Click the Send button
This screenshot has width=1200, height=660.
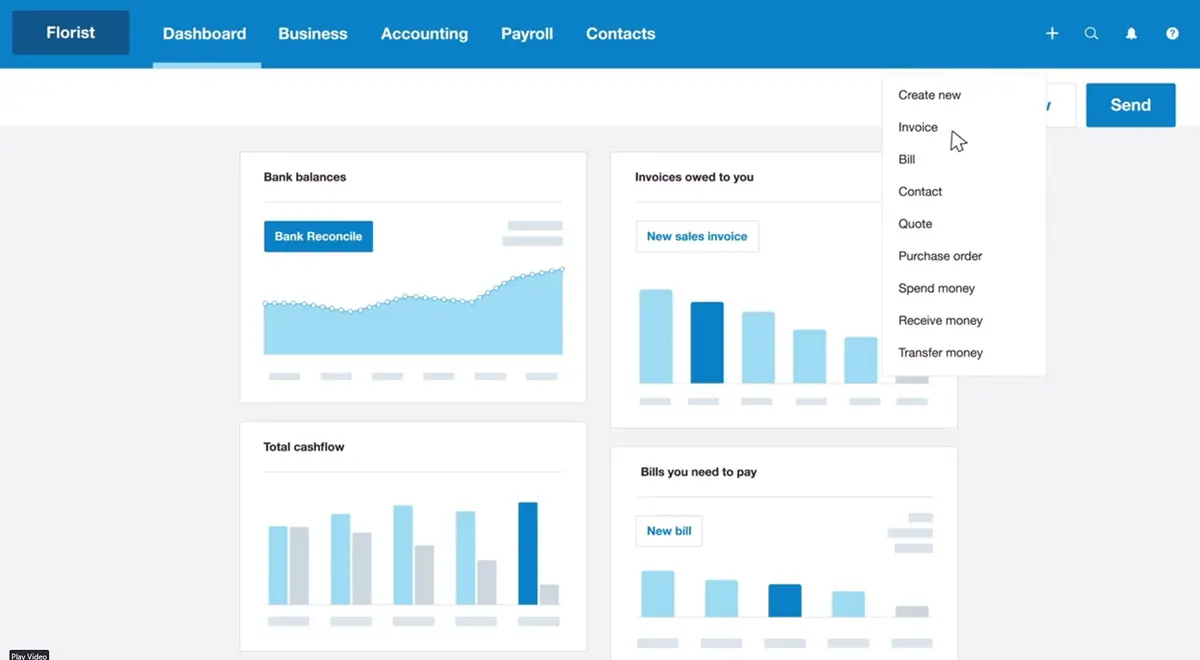click(1130, 104)
